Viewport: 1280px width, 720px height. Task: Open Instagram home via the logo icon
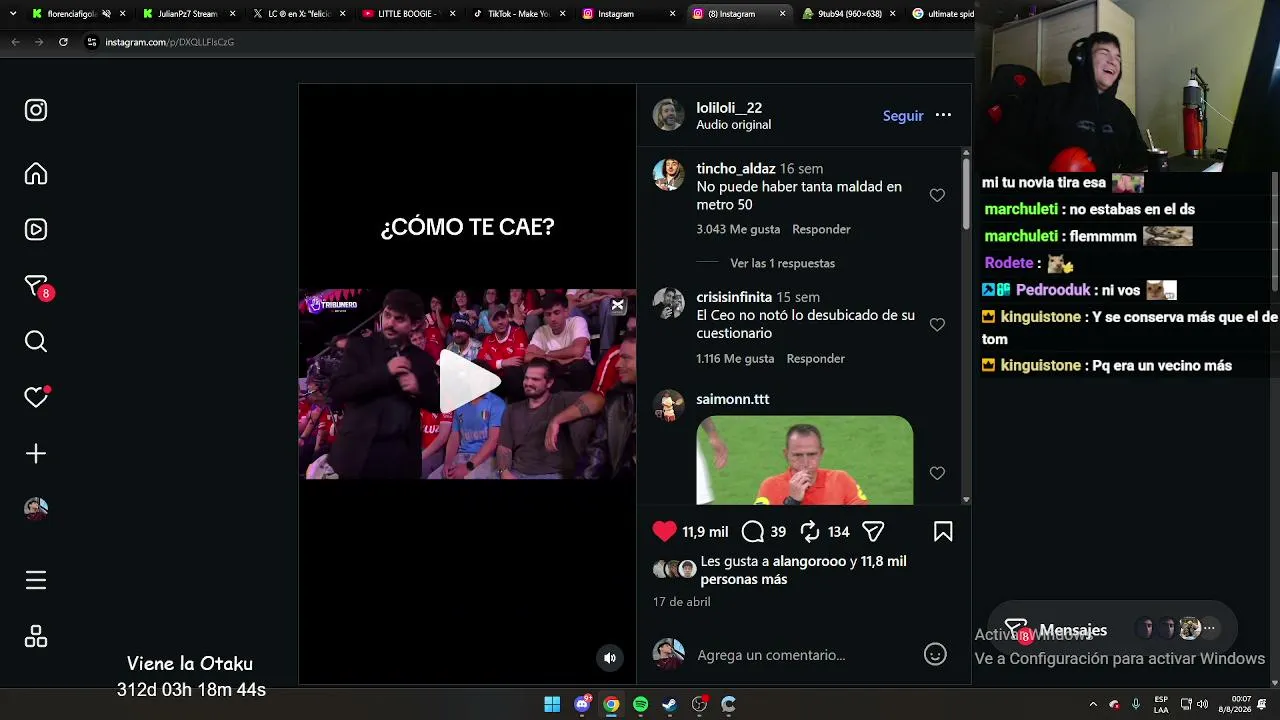coord(36,110)
